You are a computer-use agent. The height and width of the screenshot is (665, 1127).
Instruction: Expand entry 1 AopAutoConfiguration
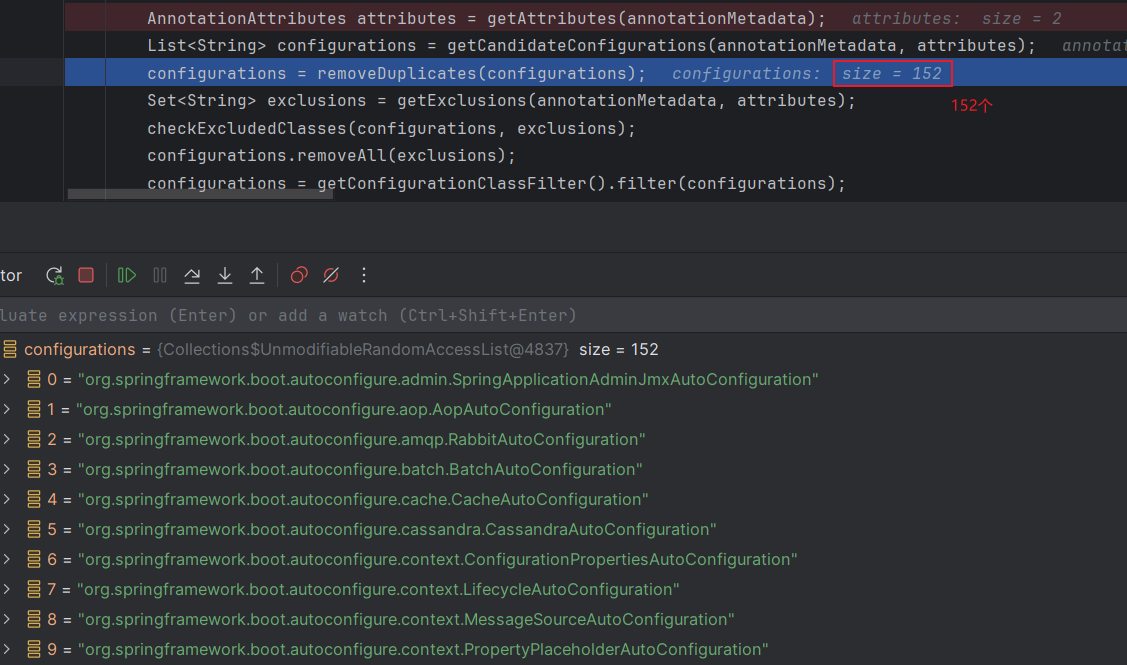coord(6,409)
